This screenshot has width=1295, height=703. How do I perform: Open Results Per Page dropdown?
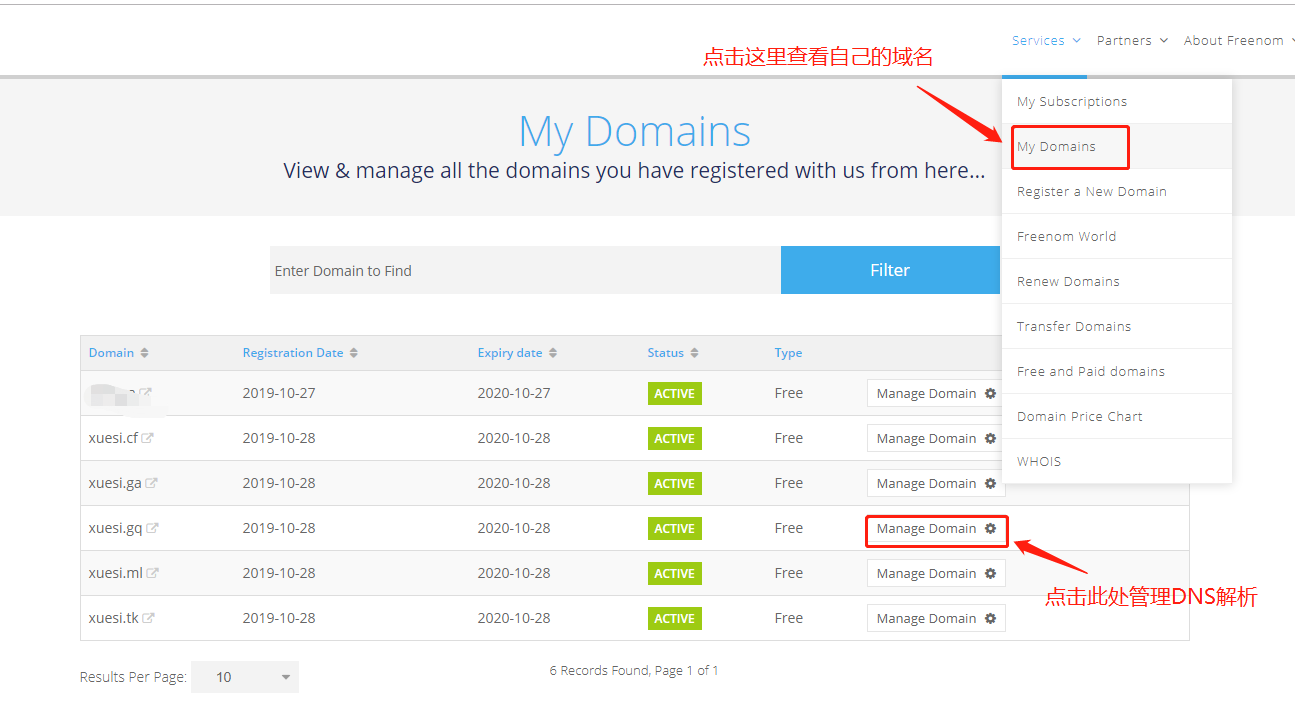pos(245,677)
